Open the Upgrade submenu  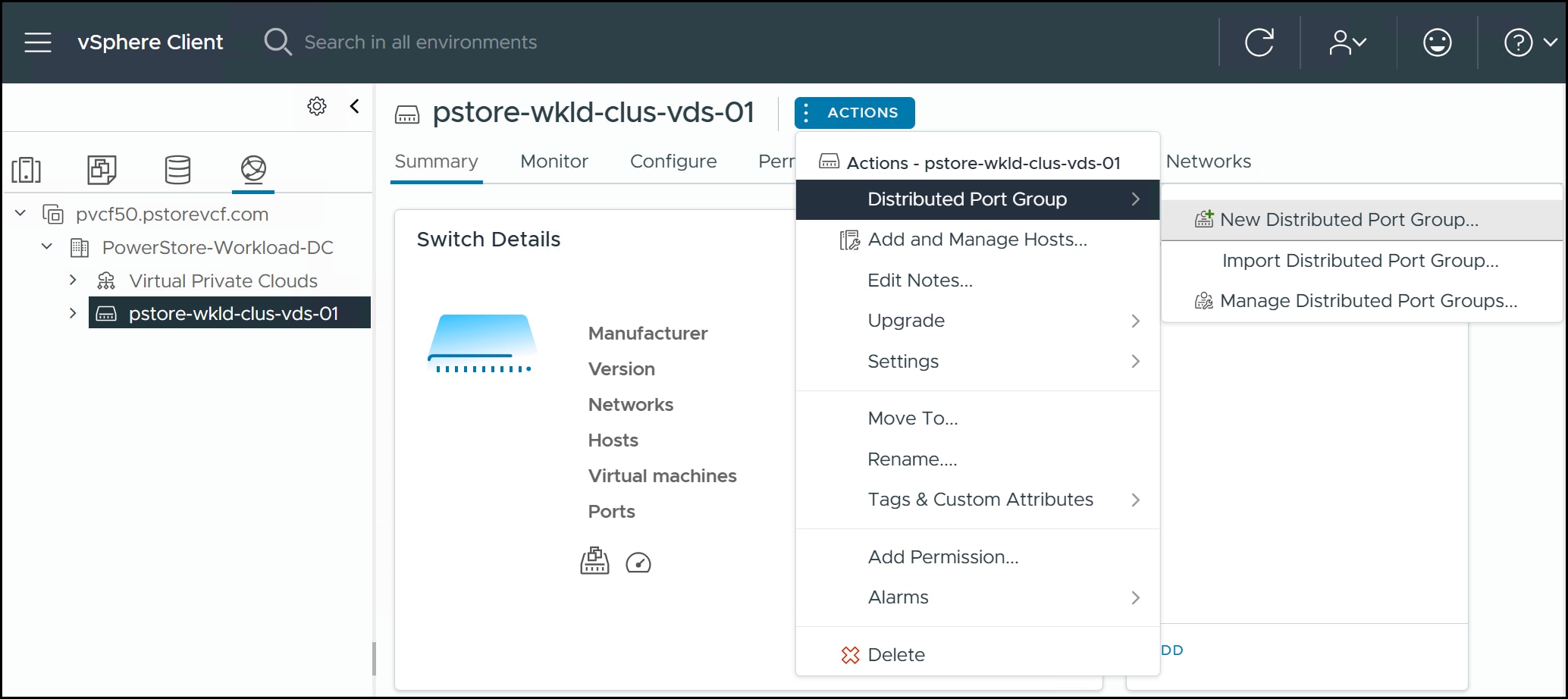[x=978, y=321]
